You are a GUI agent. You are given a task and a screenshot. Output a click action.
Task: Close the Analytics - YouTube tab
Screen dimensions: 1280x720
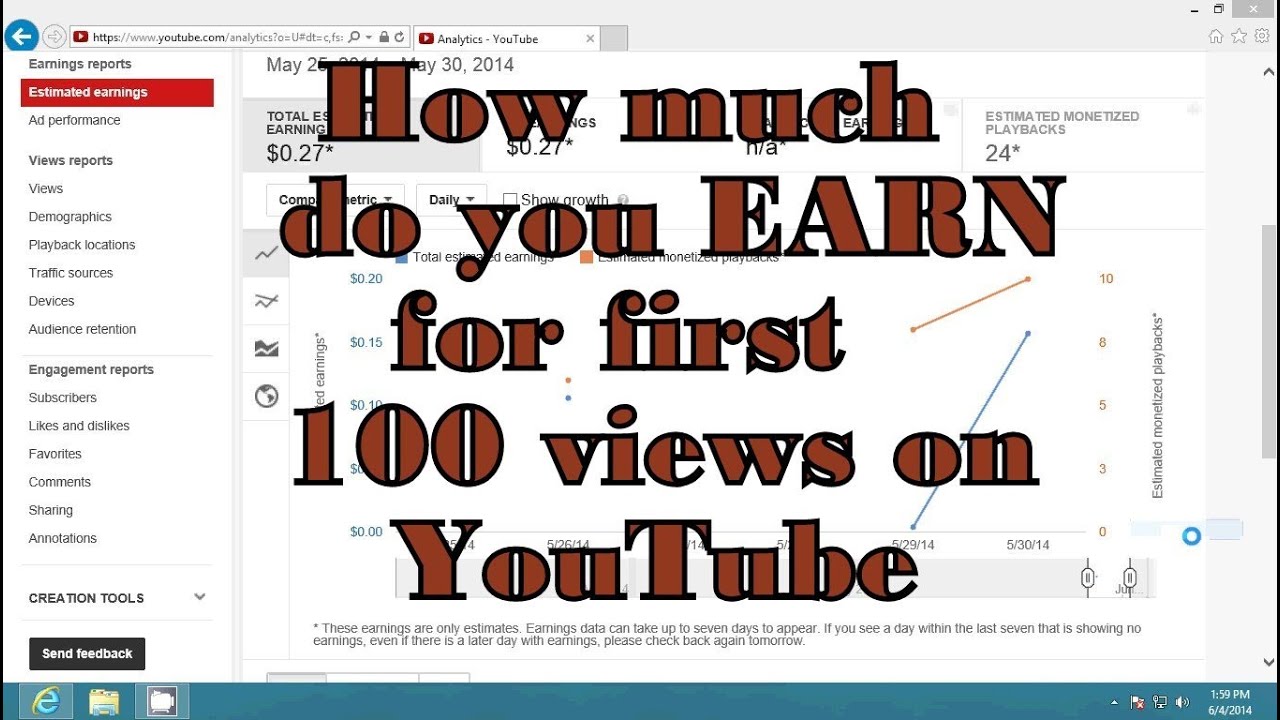pyautogui.click(x=590, y=39)
